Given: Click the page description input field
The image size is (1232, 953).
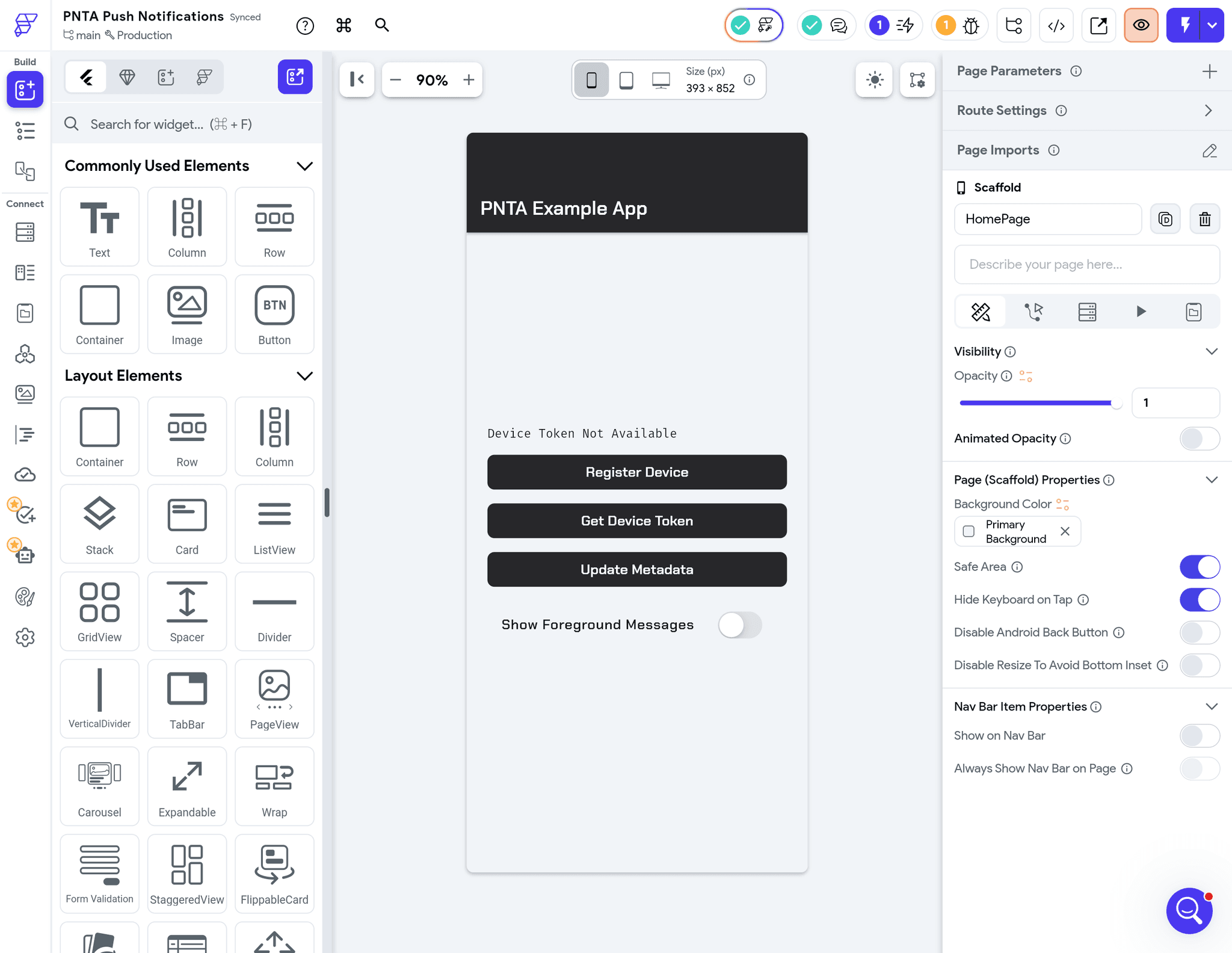Looking at the screenshot, I should click(x=1086, y=265).
